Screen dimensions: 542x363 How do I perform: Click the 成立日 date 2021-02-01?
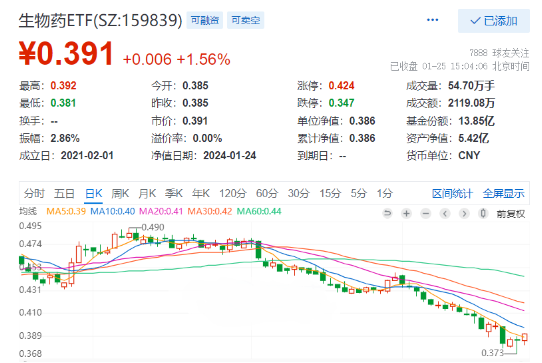point(87,155)
